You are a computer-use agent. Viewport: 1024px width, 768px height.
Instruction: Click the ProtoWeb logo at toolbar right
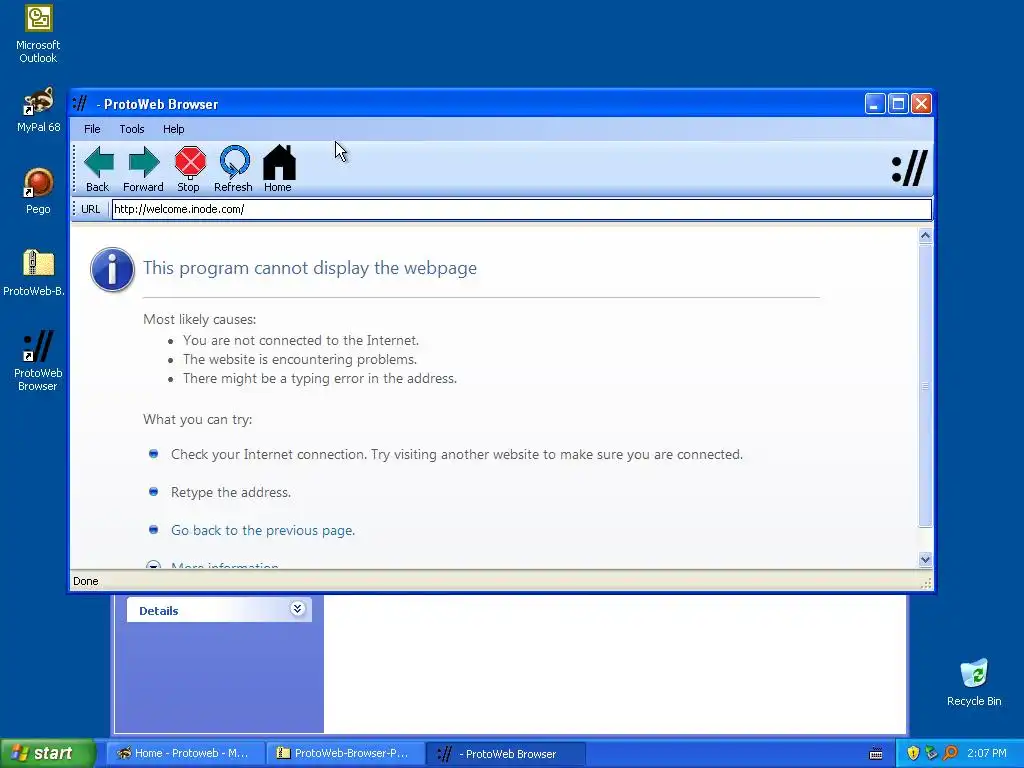pyautogui.click(x=910, y=168)
